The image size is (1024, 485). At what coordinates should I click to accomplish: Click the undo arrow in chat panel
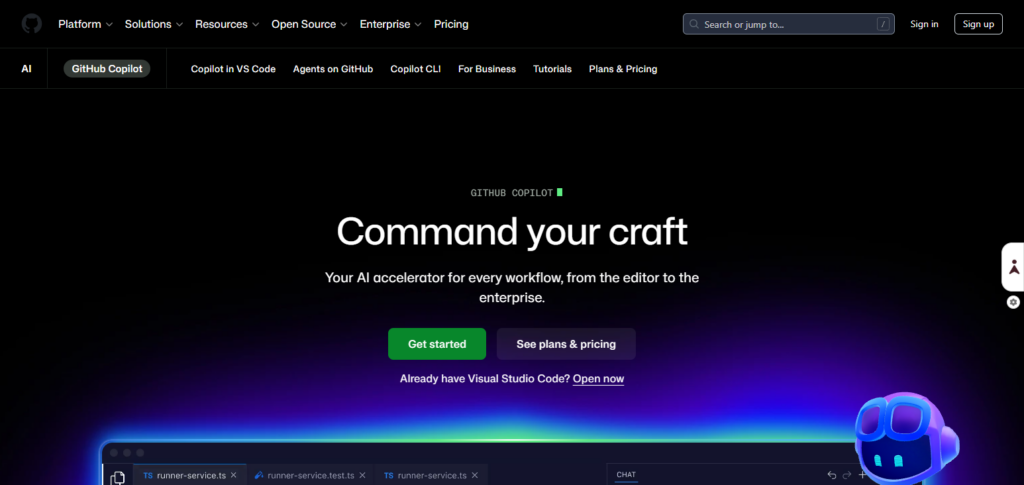(x=832, y=475)
